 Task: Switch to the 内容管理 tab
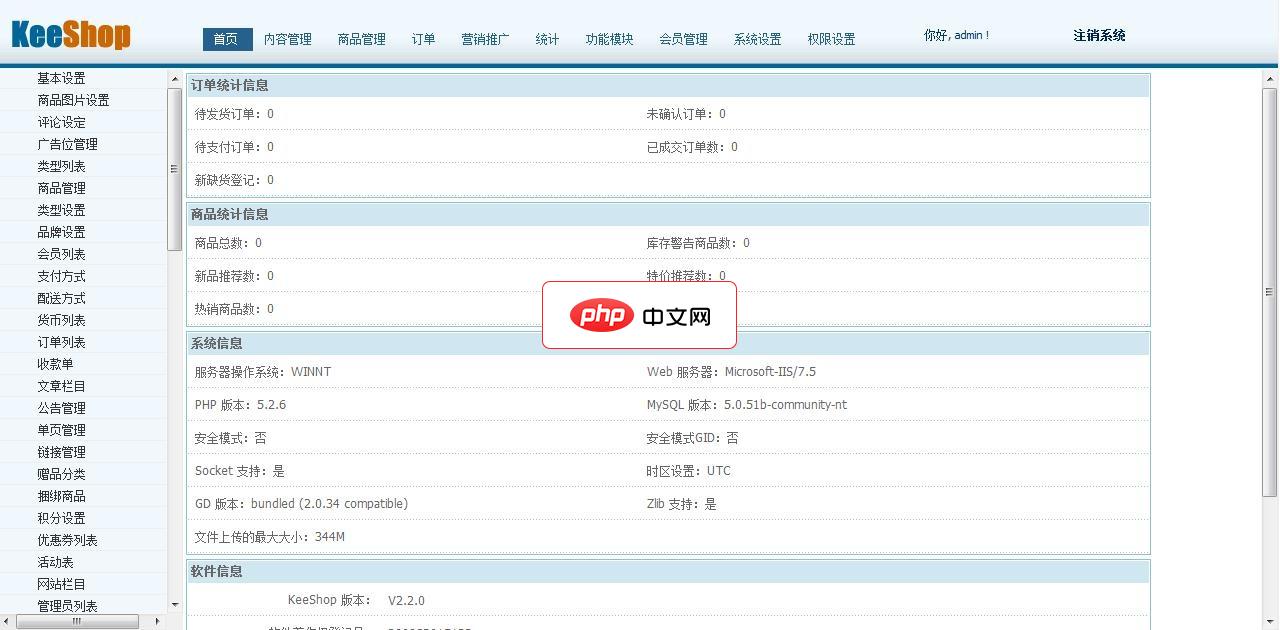pyautogui.click(x=287, y=39)
